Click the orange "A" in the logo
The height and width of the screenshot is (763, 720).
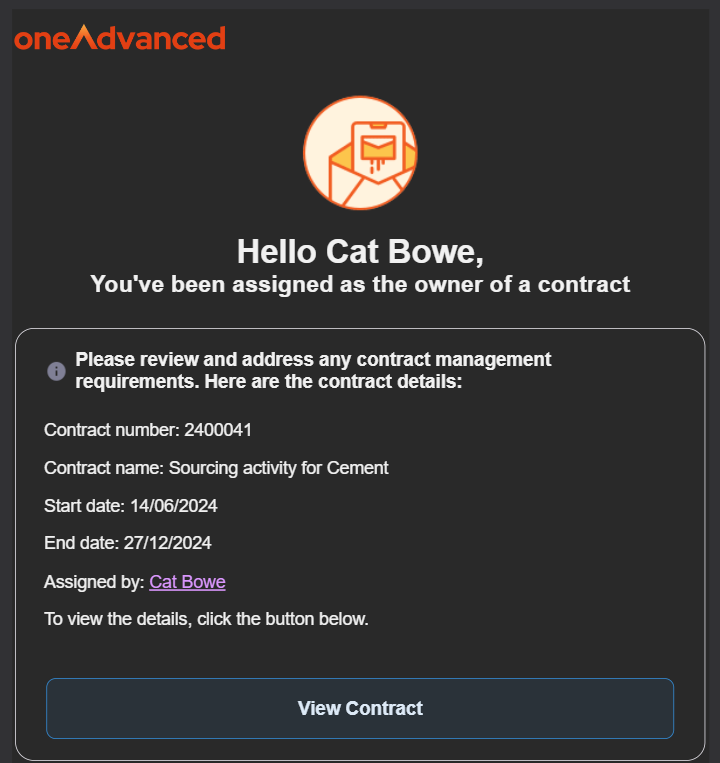pyautogui.click(x=88, y=37)
